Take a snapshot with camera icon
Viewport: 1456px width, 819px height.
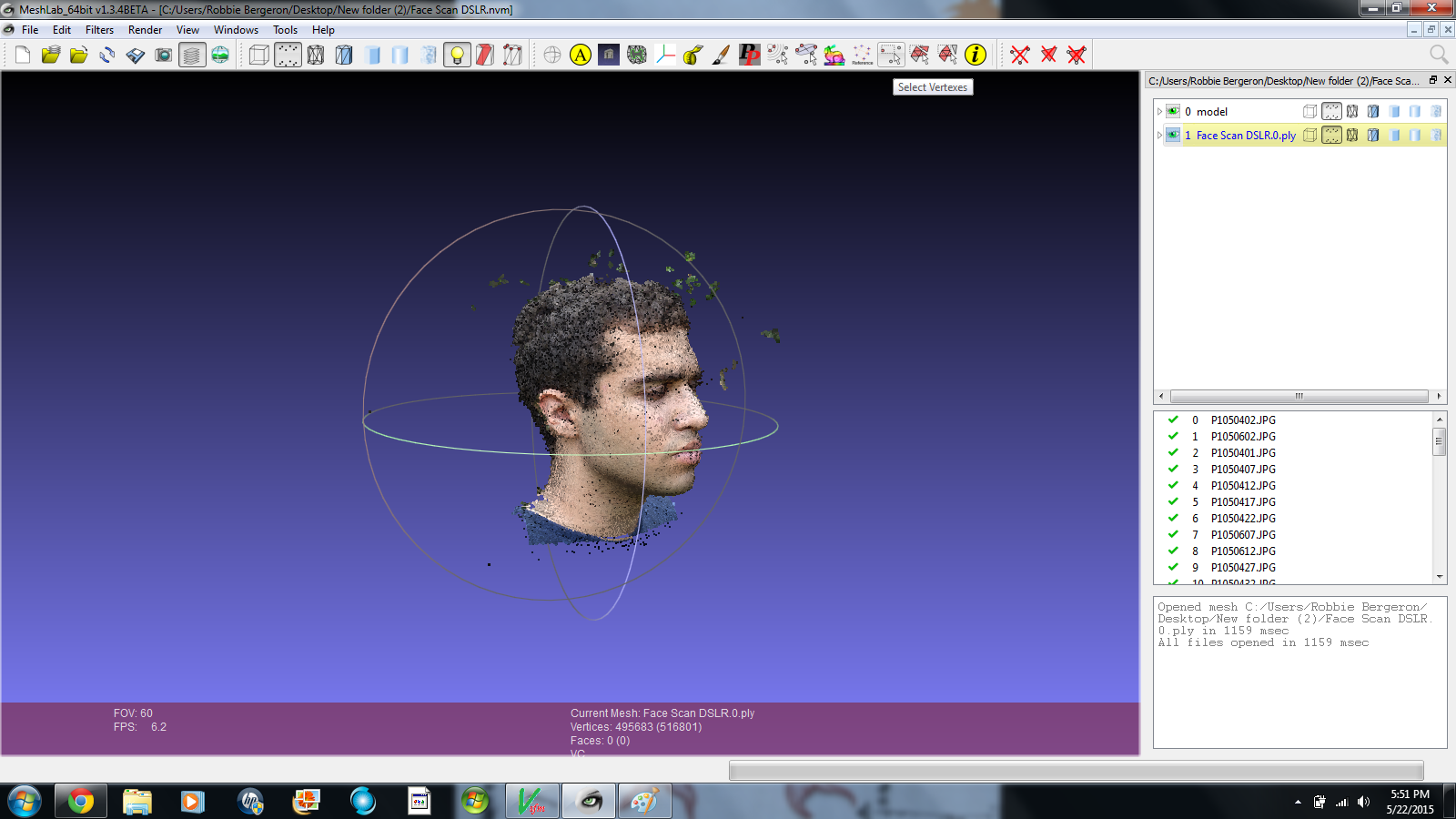pos(164,55)
